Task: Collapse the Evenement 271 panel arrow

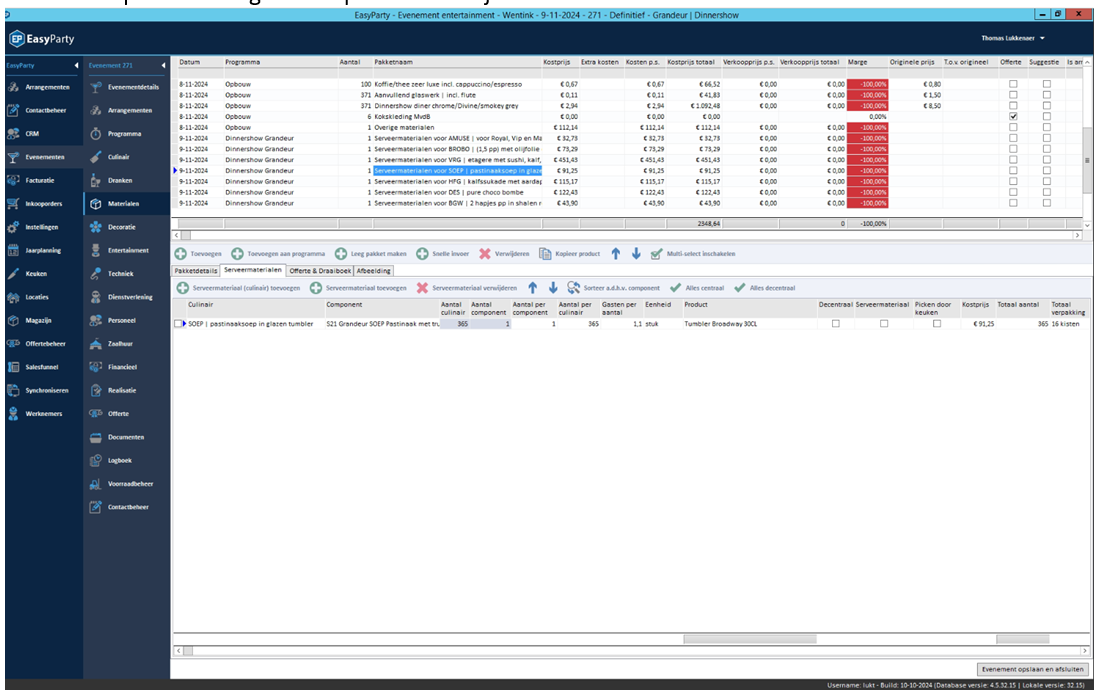Action: [163, 65]
